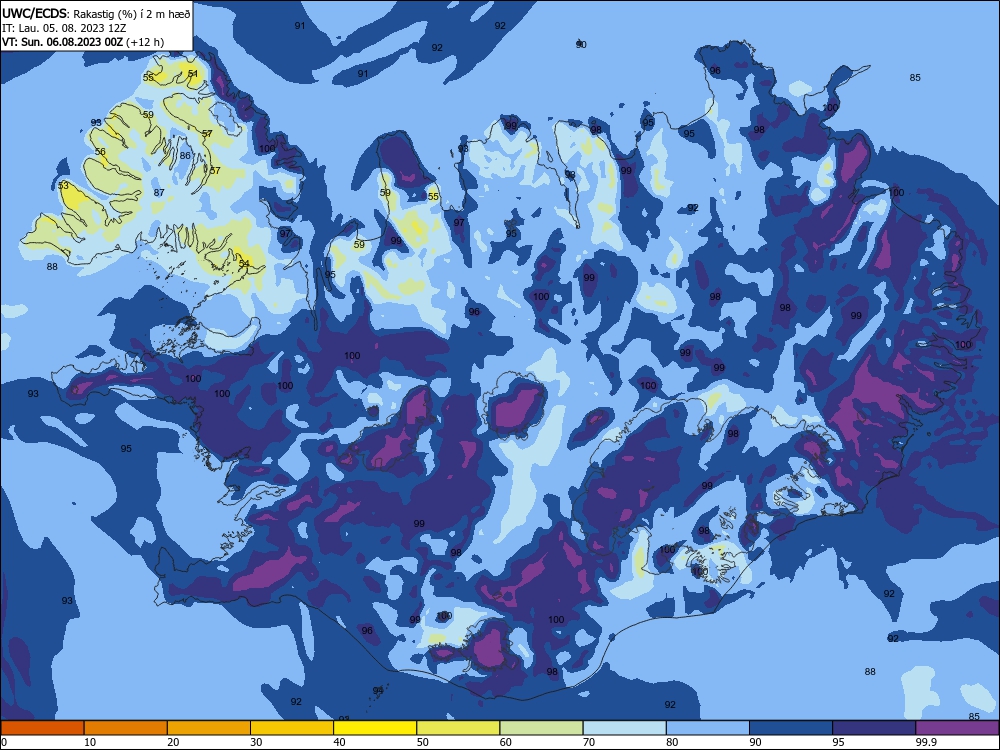Select the 20–30 amber legend swatch

209,728
